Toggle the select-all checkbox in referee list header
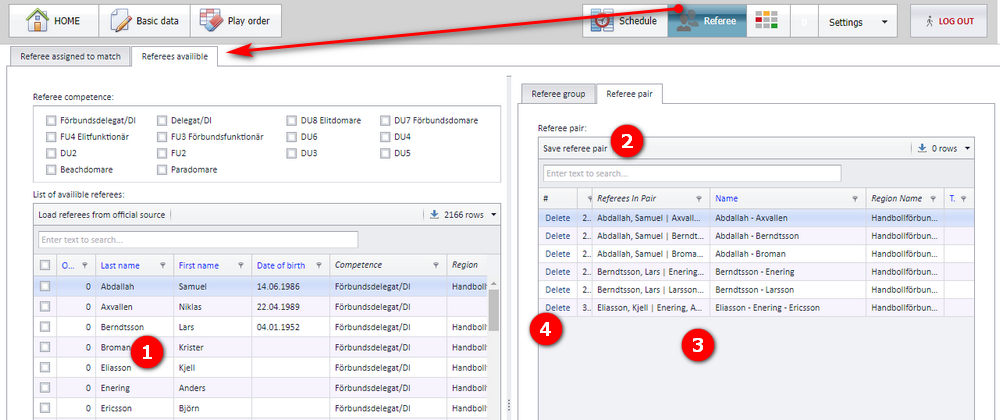Image resolution: width=1000 pixels, height=420 pixels. tap(45, 264)
